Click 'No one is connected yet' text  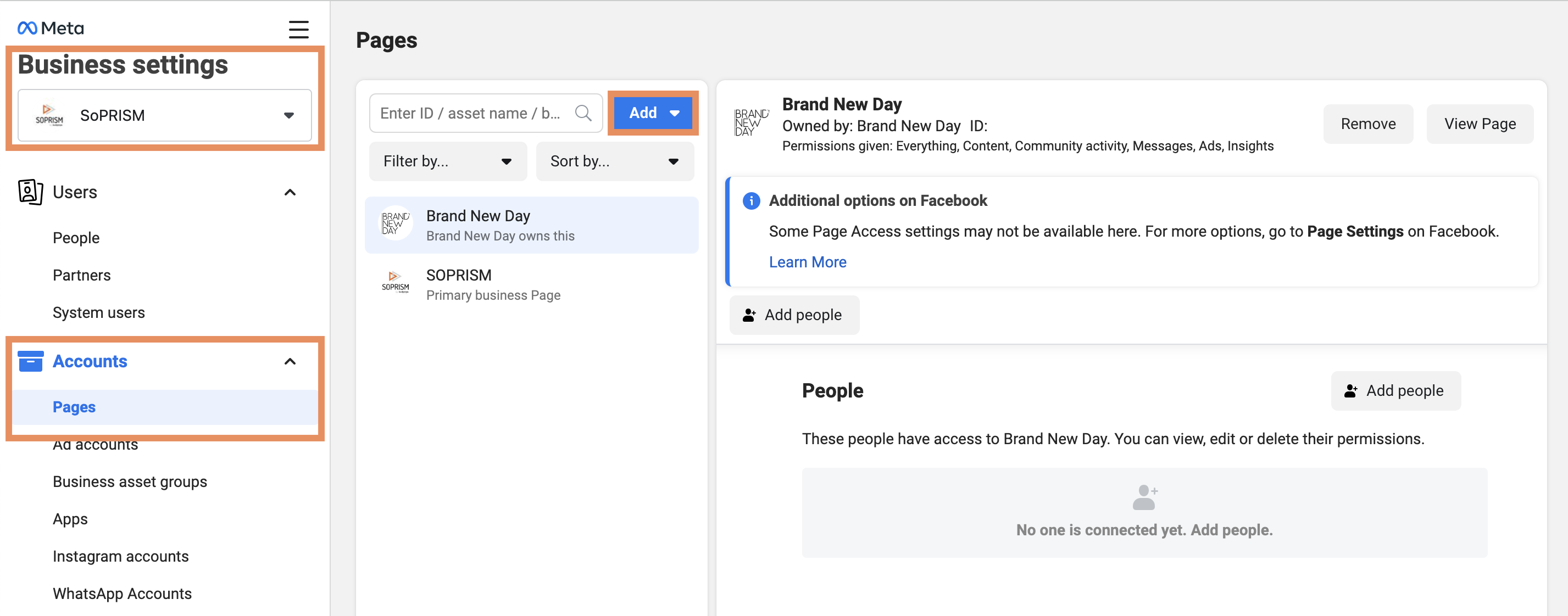coord(1144,530)
